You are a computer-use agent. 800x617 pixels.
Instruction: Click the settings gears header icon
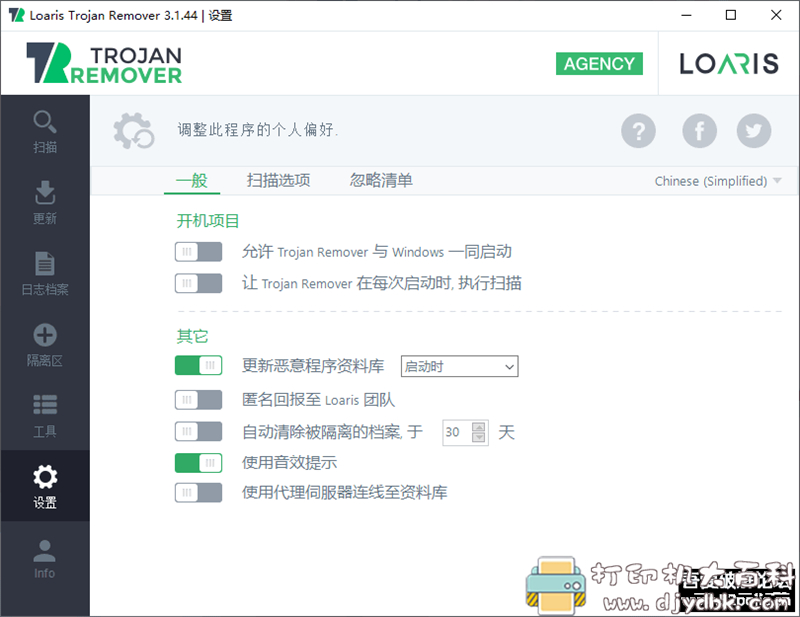pos(134,131)
